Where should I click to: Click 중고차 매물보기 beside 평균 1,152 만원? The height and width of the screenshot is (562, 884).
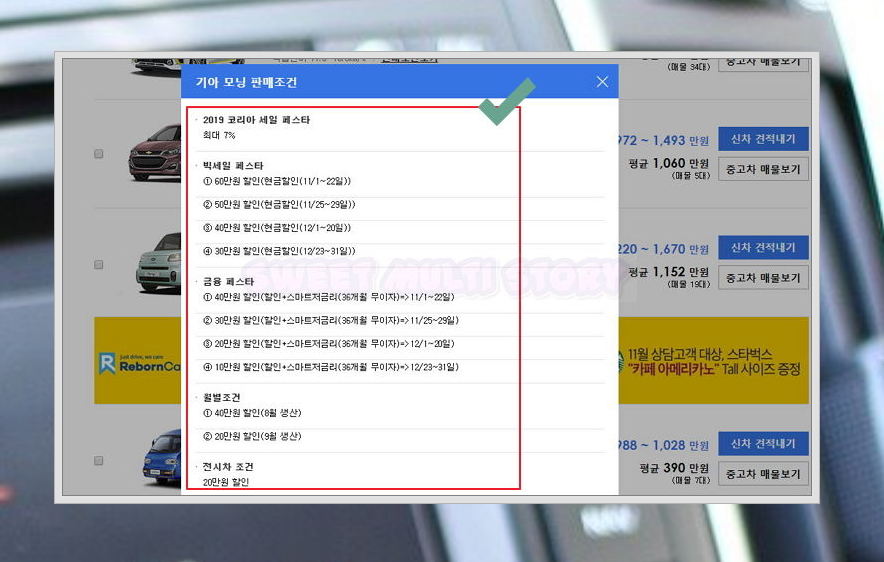pos(763,278)
